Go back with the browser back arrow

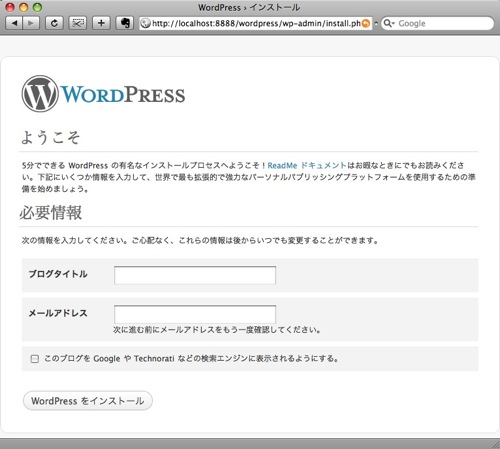[14, 23]
